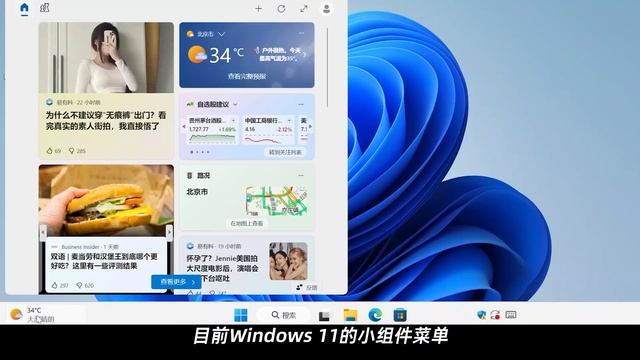Screen dimensions: 640x360
Task: Open Microsoft Store from the taskbar
Action: click(x=400, y=315)
